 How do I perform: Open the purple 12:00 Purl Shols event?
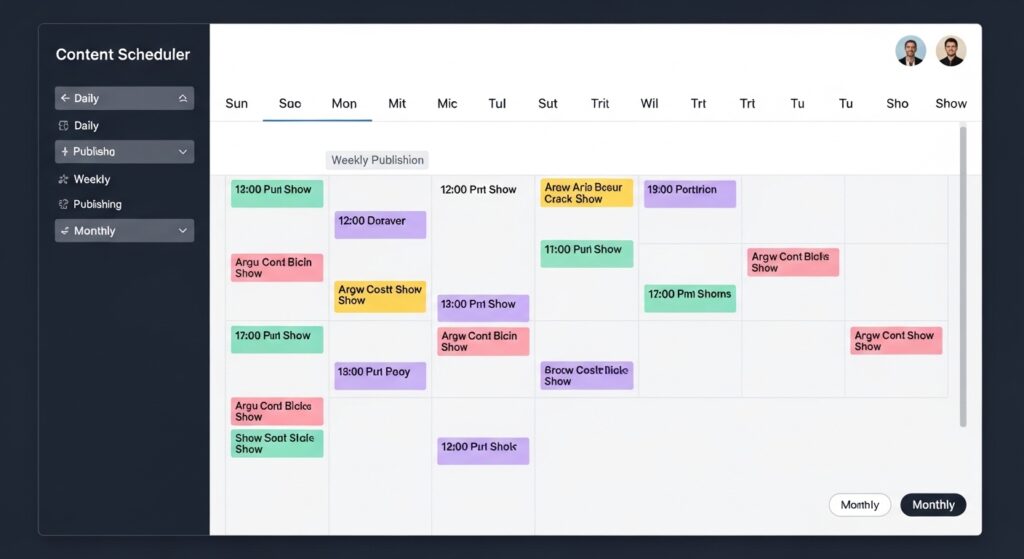tap(483, 451)
